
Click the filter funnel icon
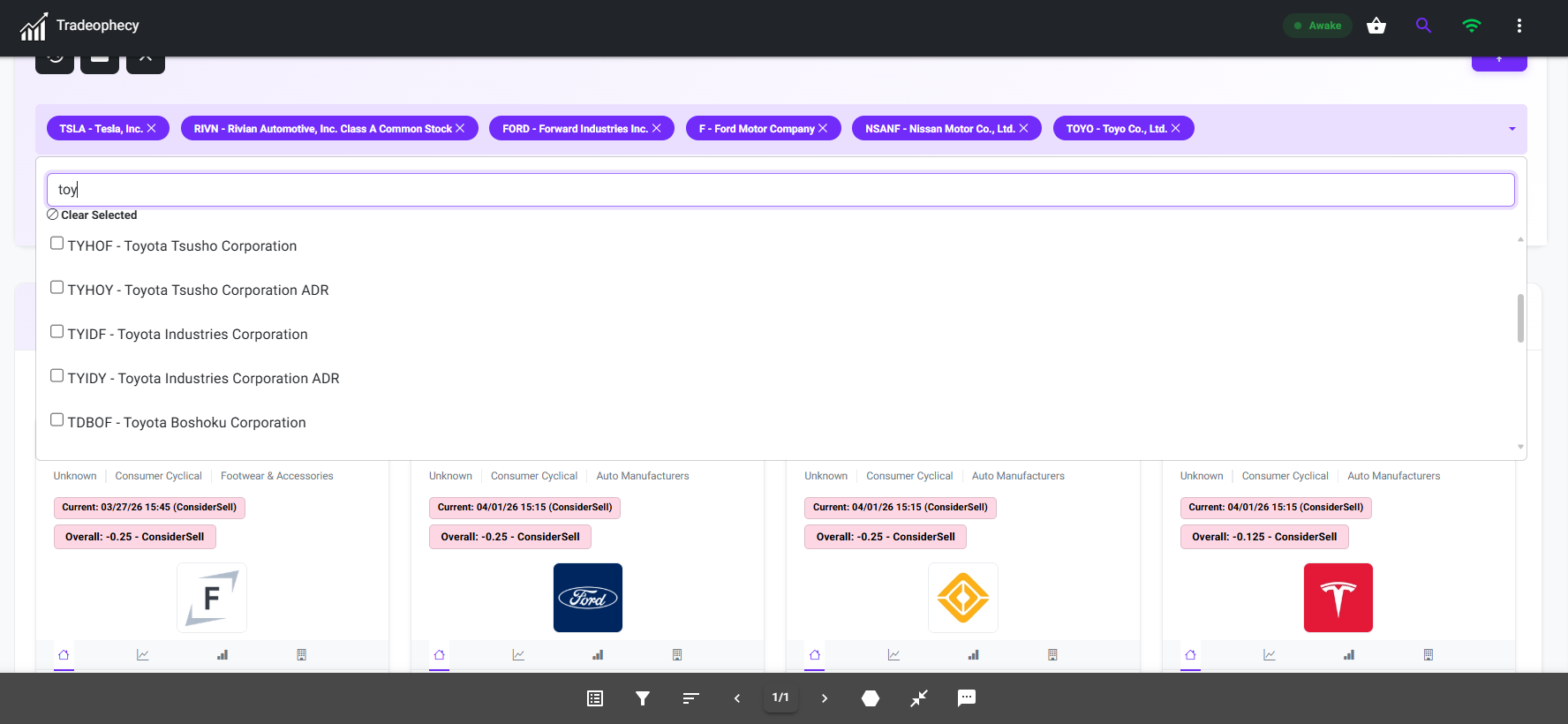coord(643,698)
